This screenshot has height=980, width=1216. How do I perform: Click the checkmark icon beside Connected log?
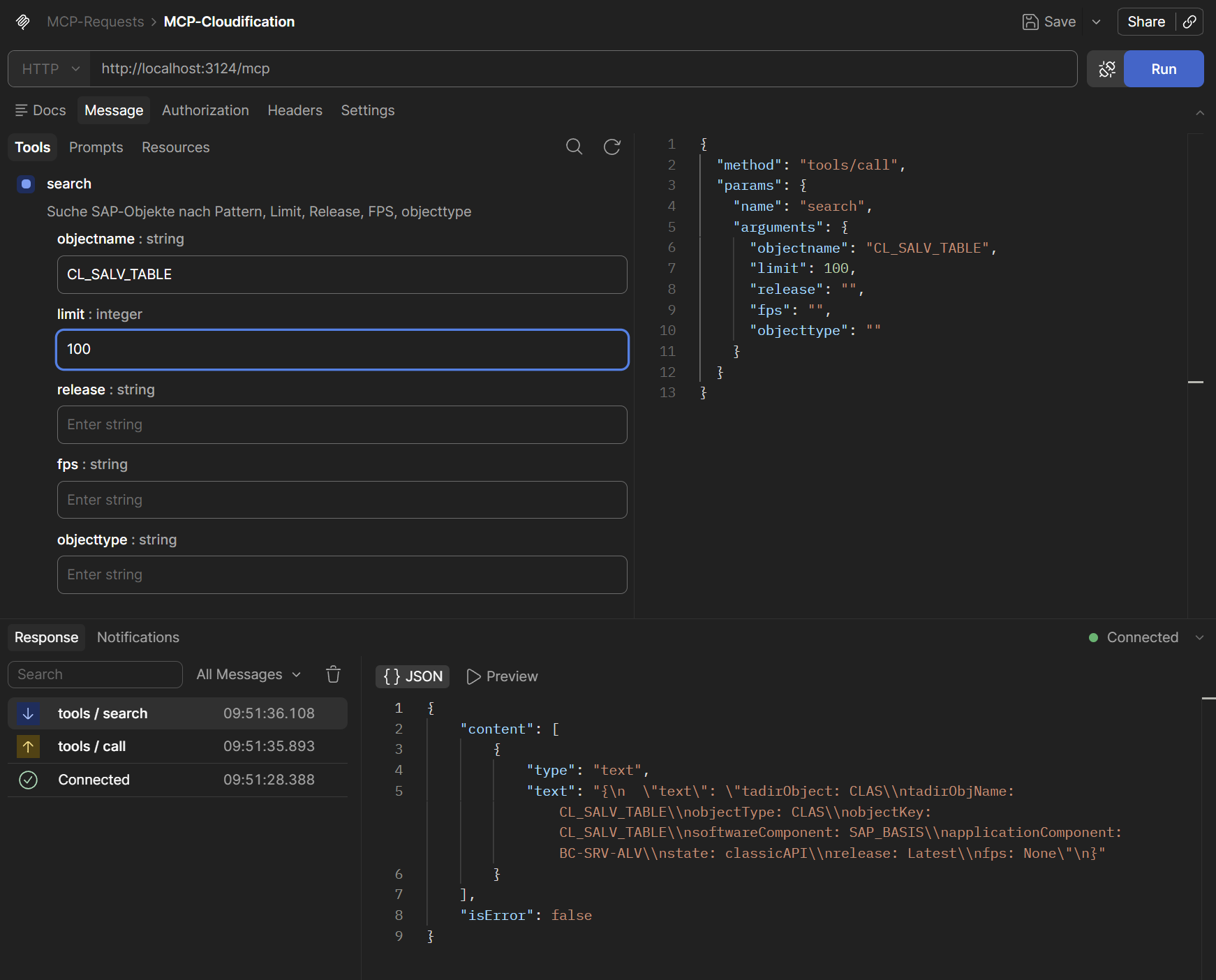click(x=28, y=780)
